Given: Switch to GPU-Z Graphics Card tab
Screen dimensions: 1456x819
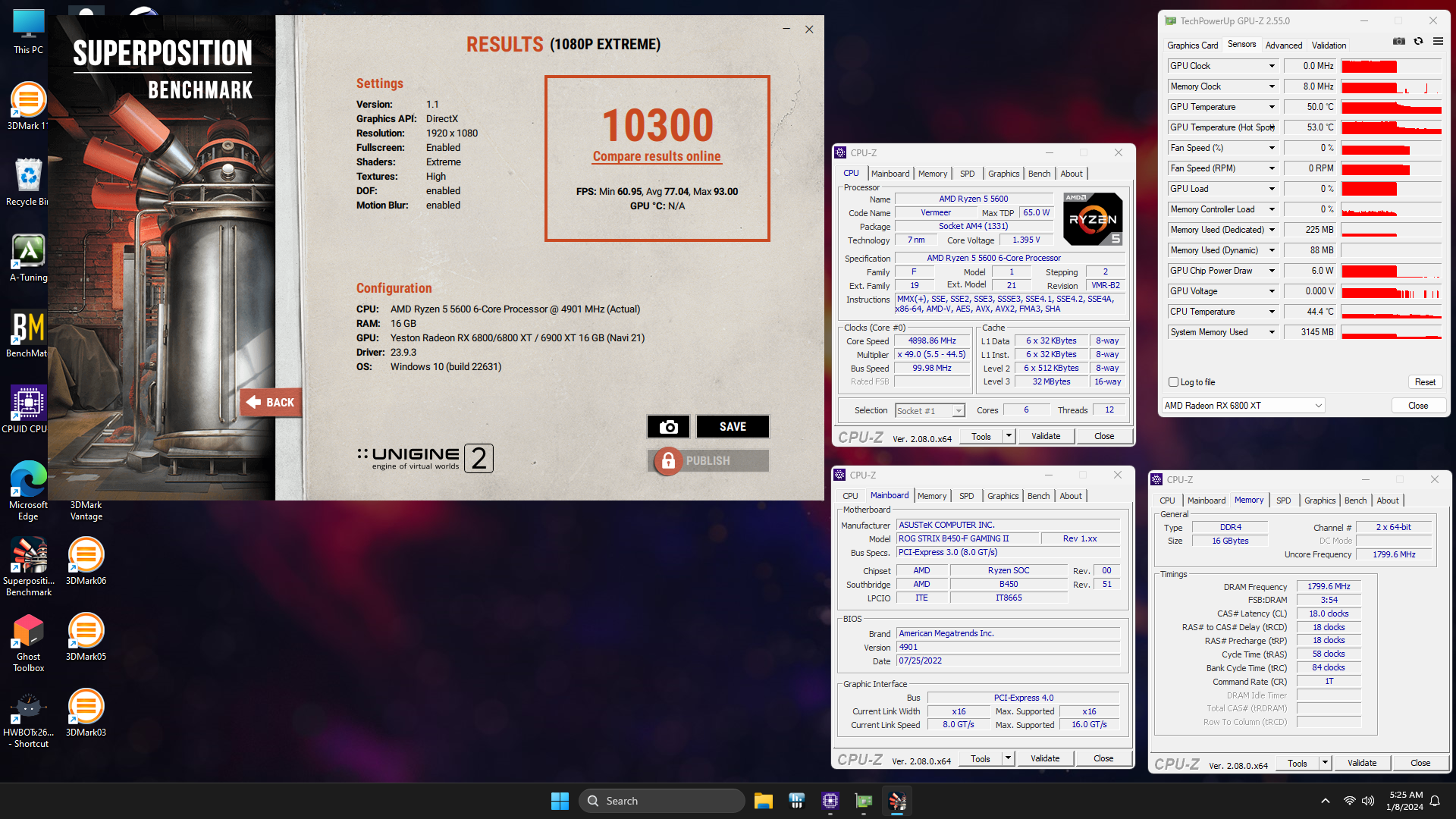Looking at the screenshot, I should (1192, 45).
